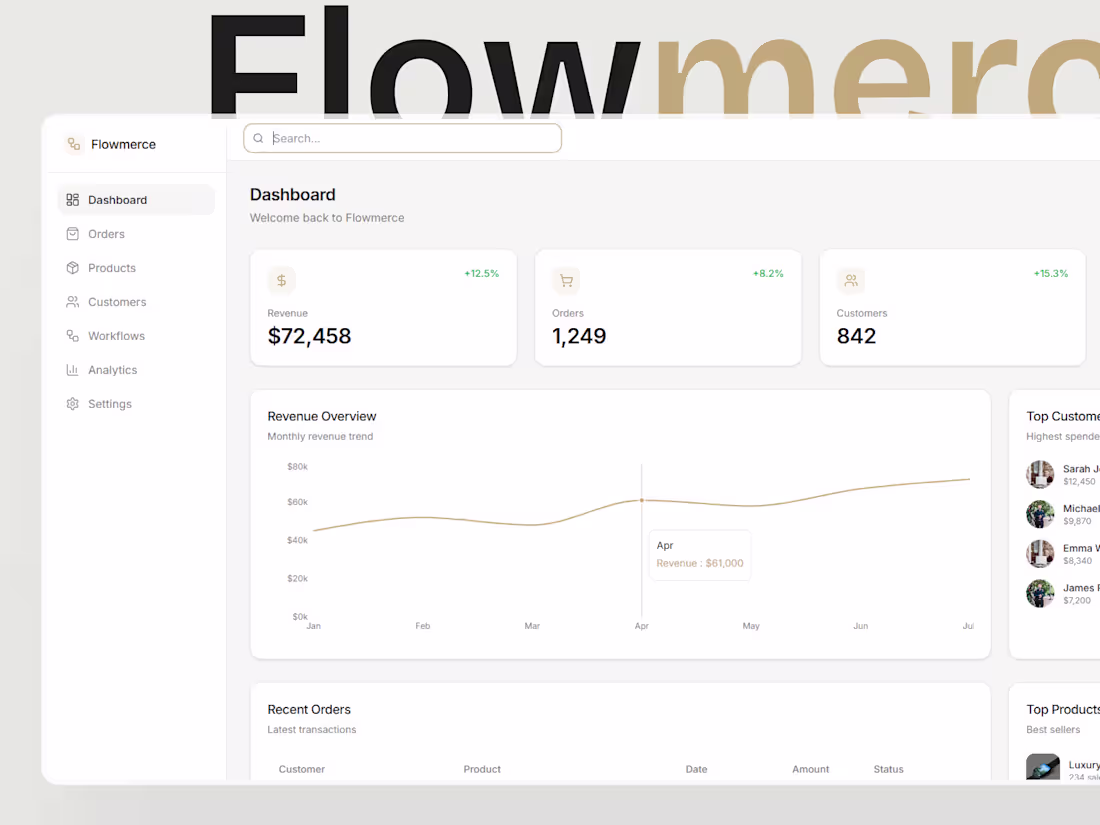Click the Orders bag icon in sidebar
This screenshot has width=1100, height=825.
point(72,233)
